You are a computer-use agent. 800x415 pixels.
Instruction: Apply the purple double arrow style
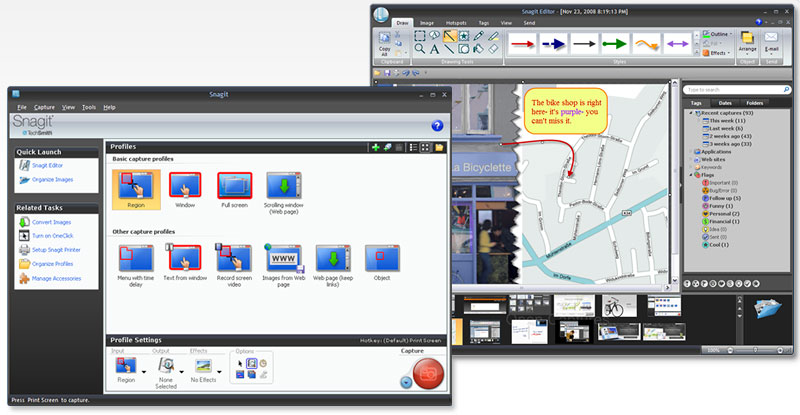pos(677,44)
